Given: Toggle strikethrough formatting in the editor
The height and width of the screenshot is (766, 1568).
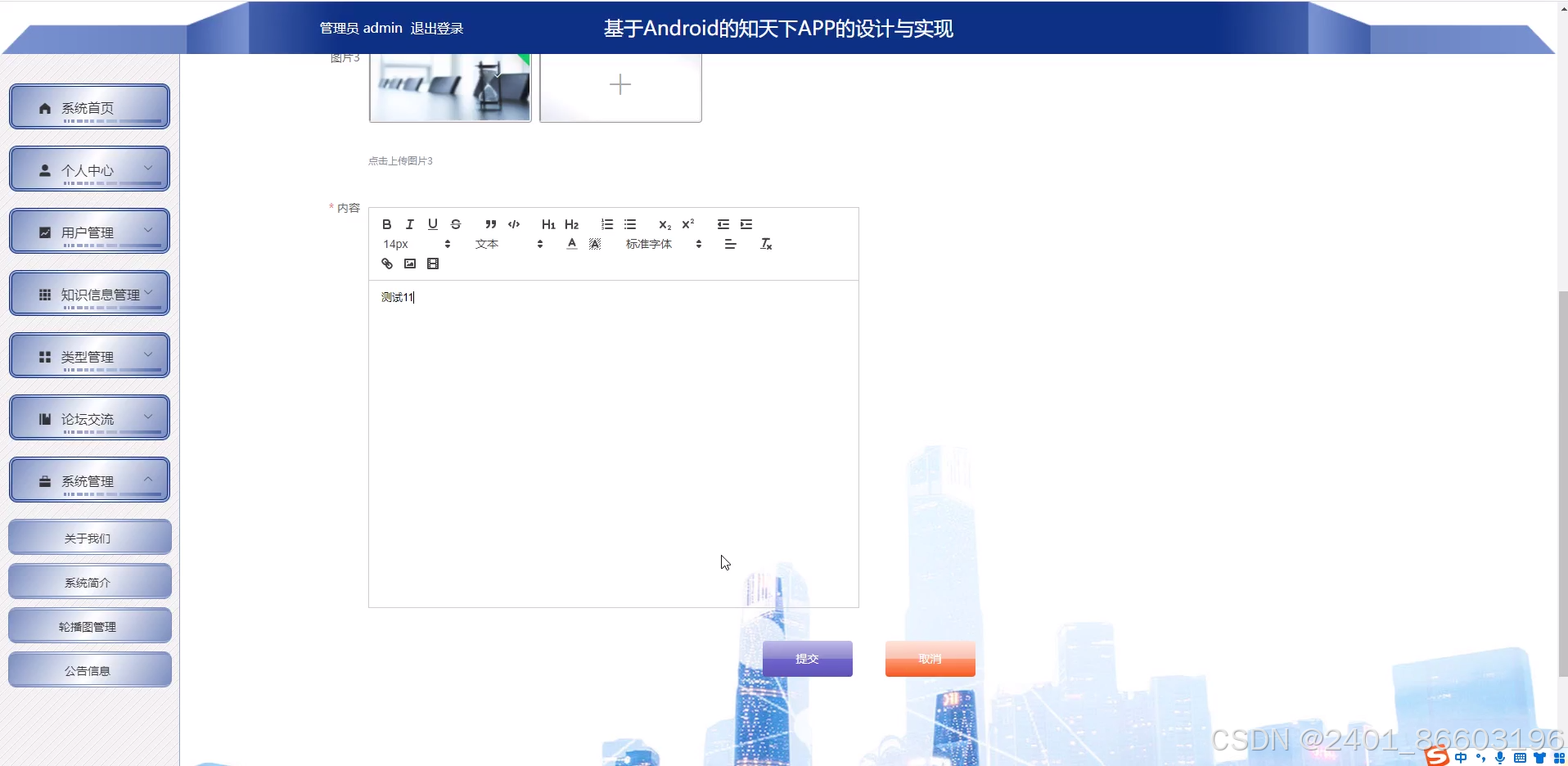Looking at the screenshot, I should click(456, 224).
